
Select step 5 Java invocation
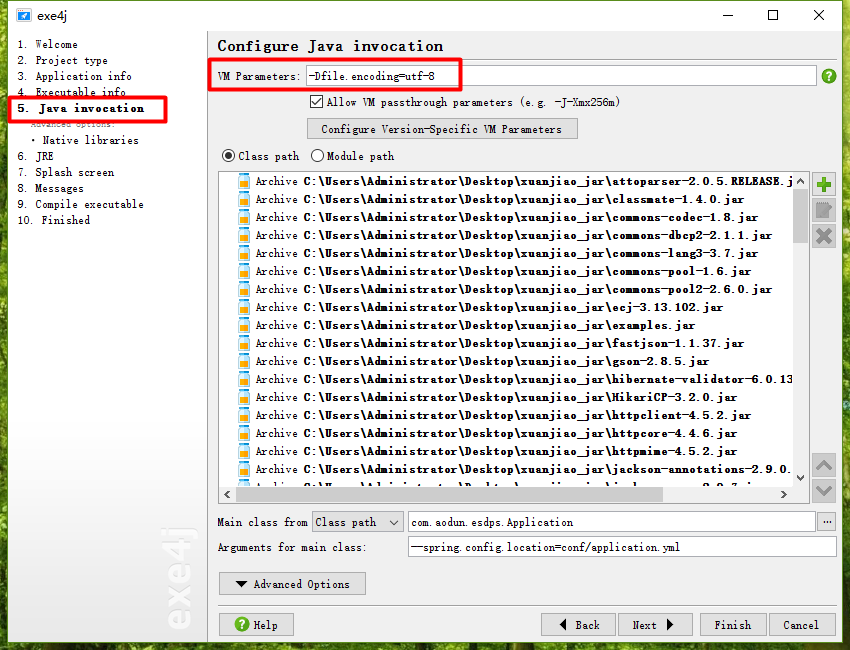[80, 108]
